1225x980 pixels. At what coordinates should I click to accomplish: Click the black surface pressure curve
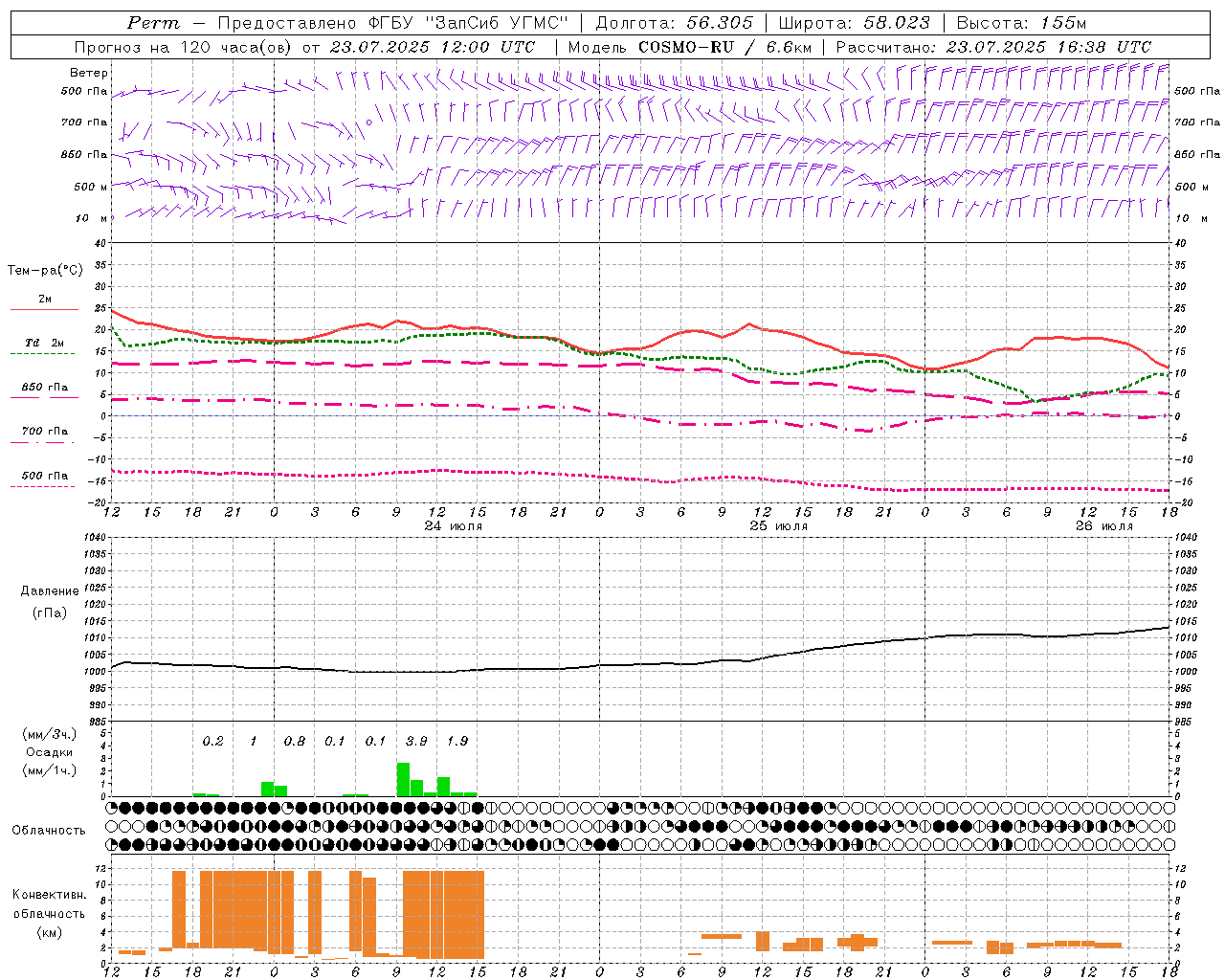pyautogui.click(x=641, y=664)
